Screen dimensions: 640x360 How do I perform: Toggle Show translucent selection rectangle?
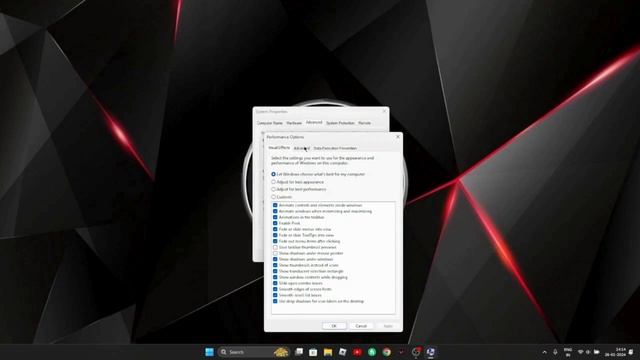pos(275,271)
